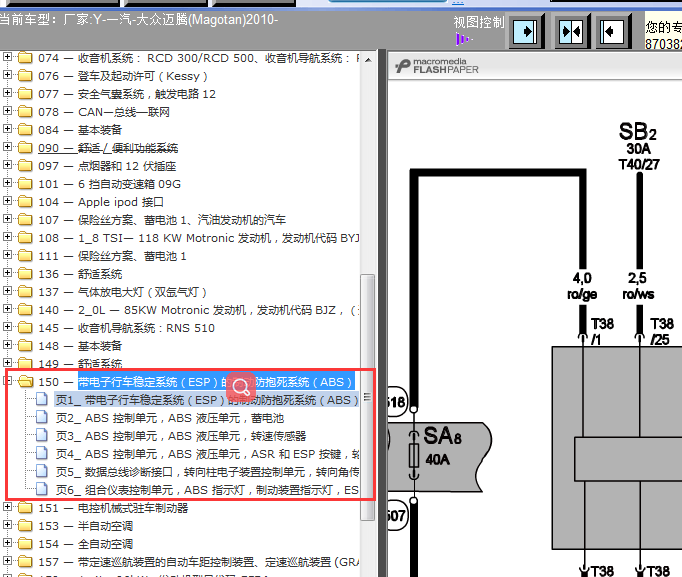
Task: Select 090 舒适/便利功能系统 label
Action: point(108,148)
